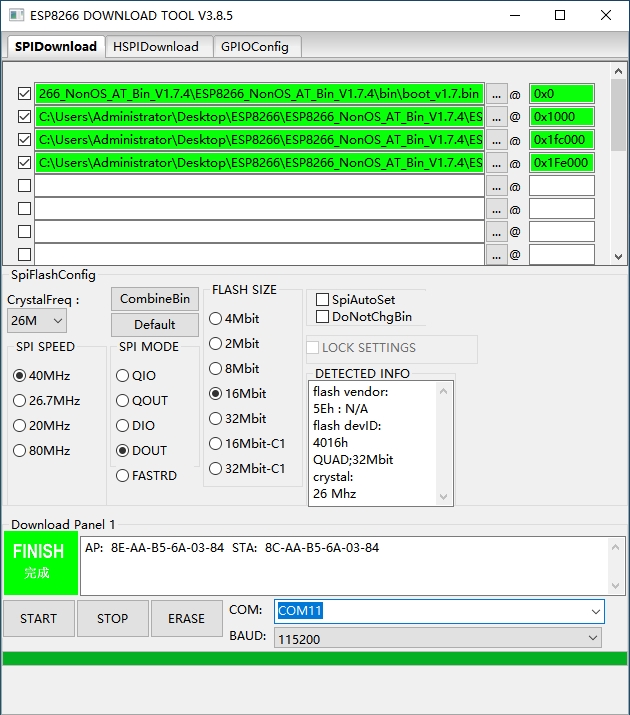
Task: Select 32Mbit-C1 flash size
Action: (x=215, y=468)
